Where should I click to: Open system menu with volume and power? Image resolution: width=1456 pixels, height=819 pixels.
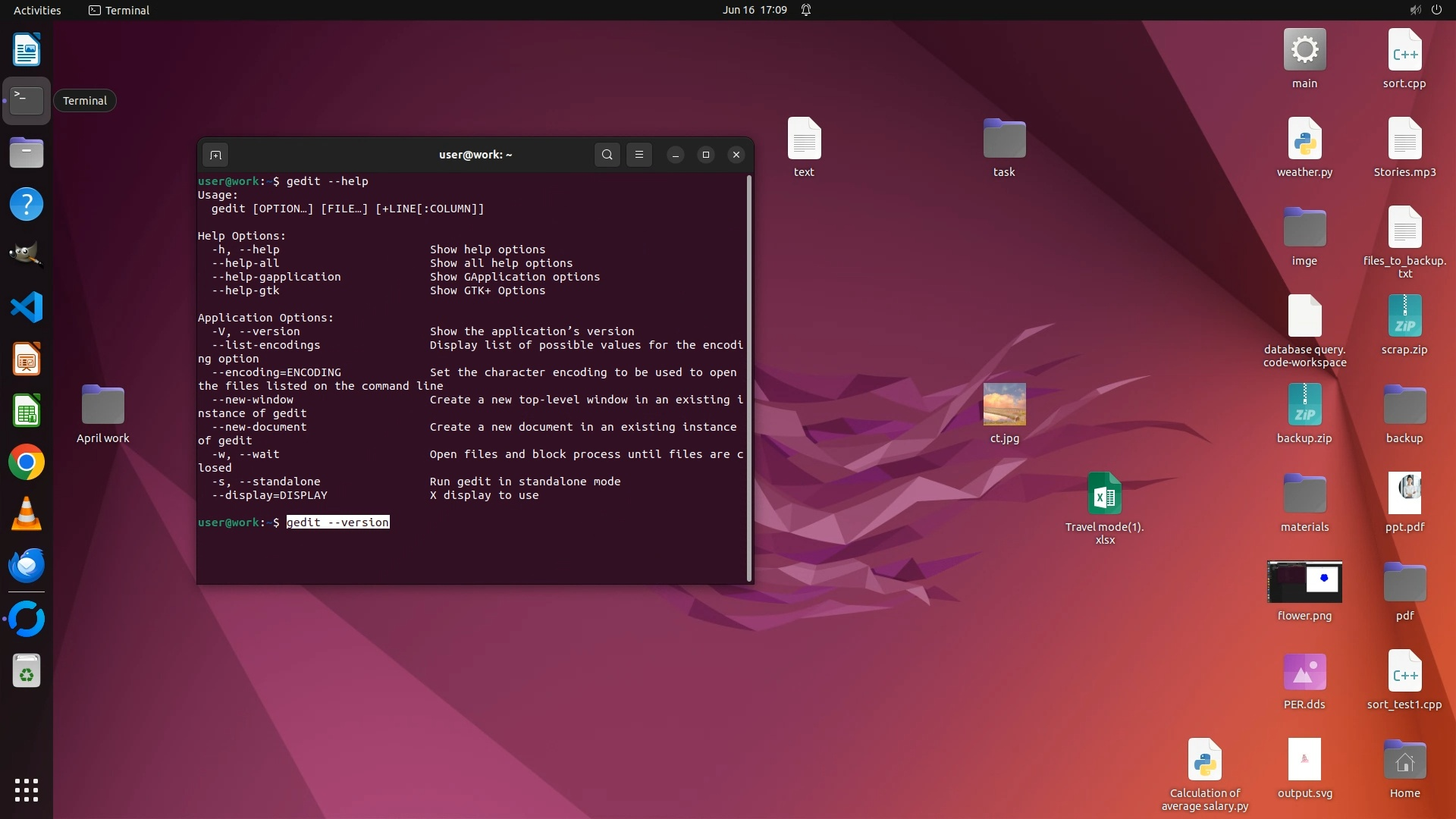(1425, 10)
